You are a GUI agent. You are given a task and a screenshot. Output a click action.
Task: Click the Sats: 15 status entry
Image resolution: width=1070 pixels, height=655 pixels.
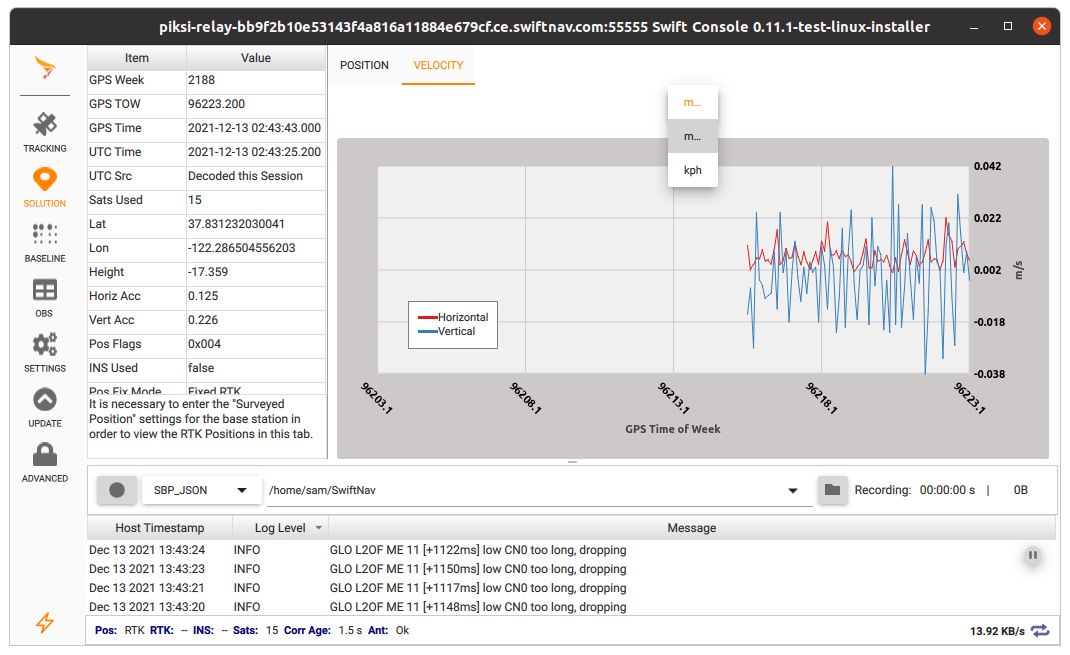[256, 630]
